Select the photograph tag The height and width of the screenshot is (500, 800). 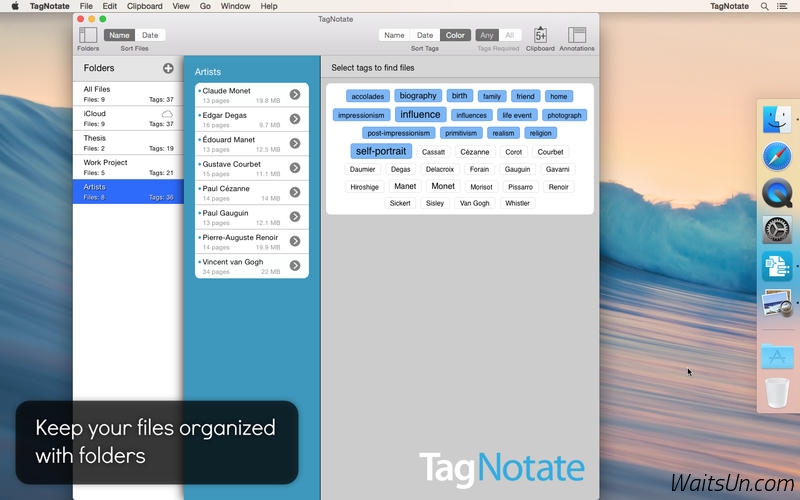564,115
